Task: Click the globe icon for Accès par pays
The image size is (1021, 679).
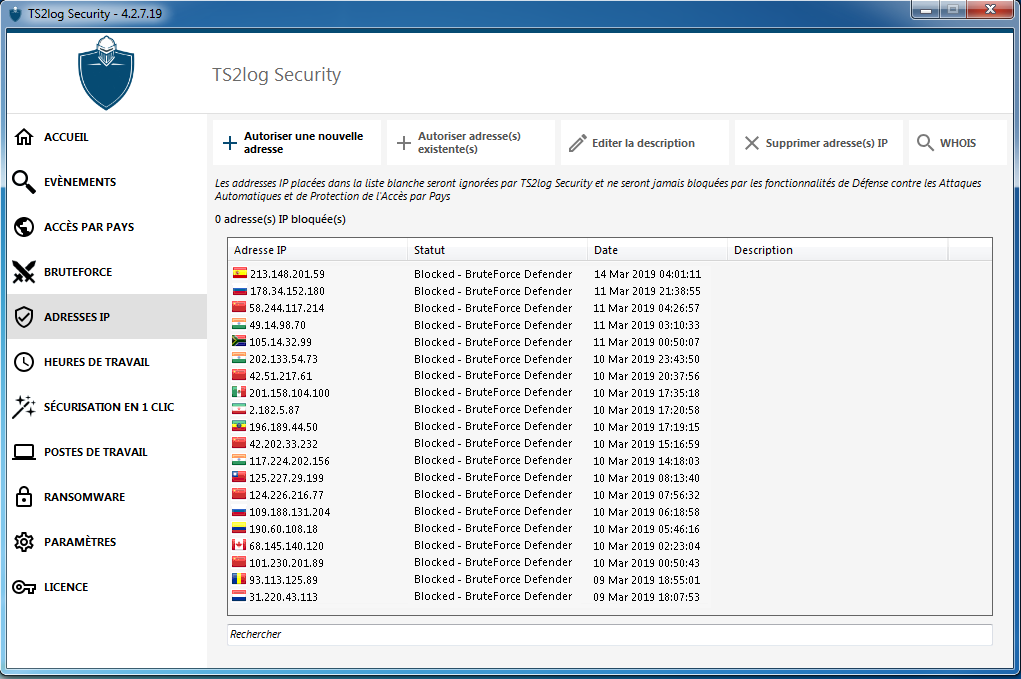Action: click(24, 227)
